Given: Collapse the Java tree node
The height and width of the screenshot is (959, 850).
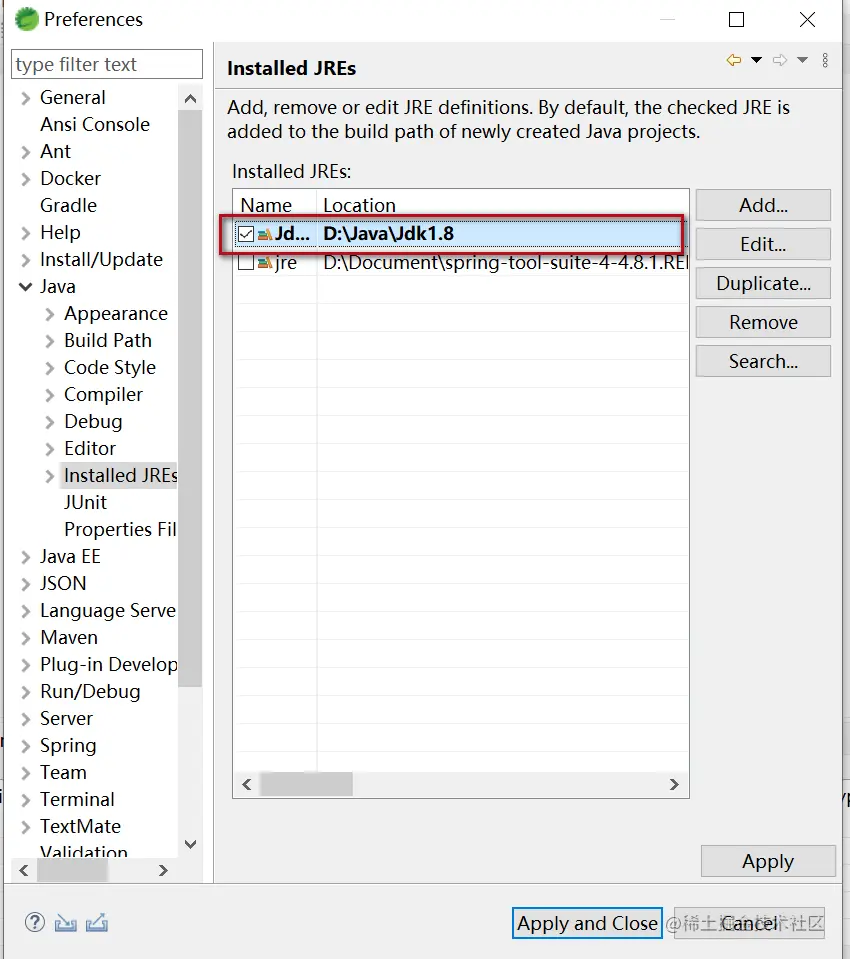Looking at the screenshot, I should point(25,286).
